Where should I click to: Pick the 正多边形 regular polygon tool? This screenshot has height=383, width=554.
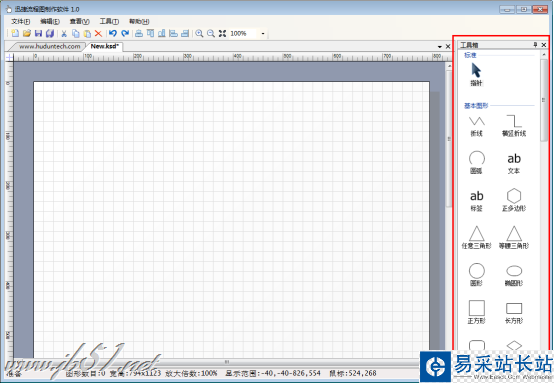point(514,200)
